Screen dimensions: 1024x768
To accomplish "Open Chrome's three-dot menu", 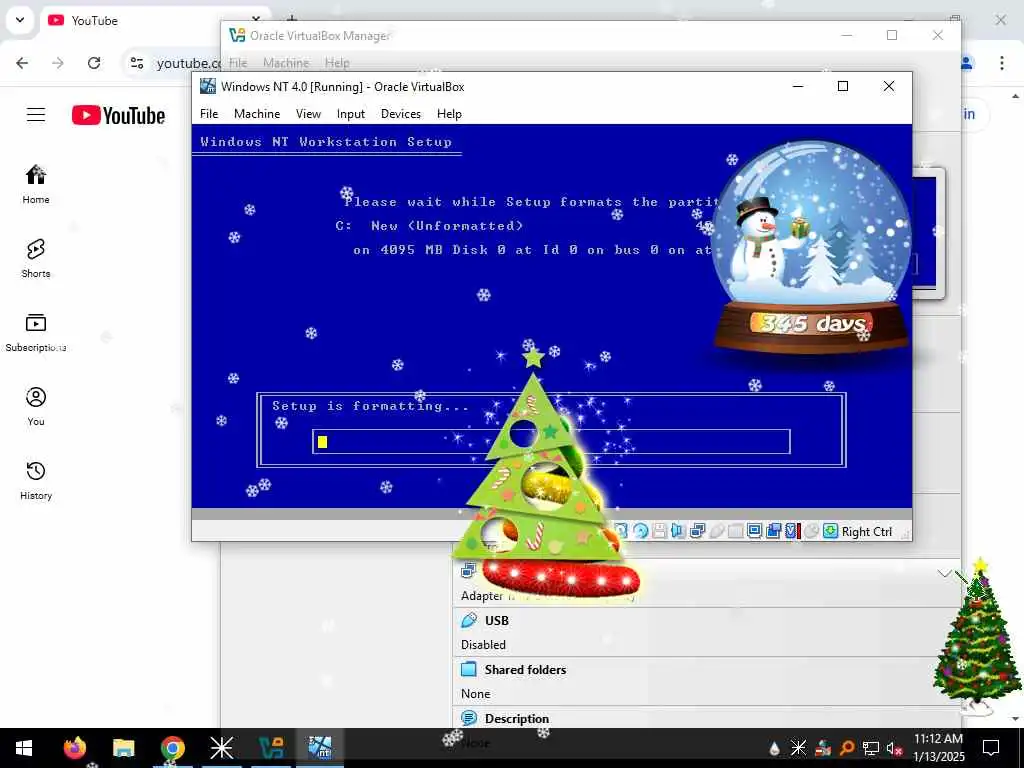I will 1001,63.
